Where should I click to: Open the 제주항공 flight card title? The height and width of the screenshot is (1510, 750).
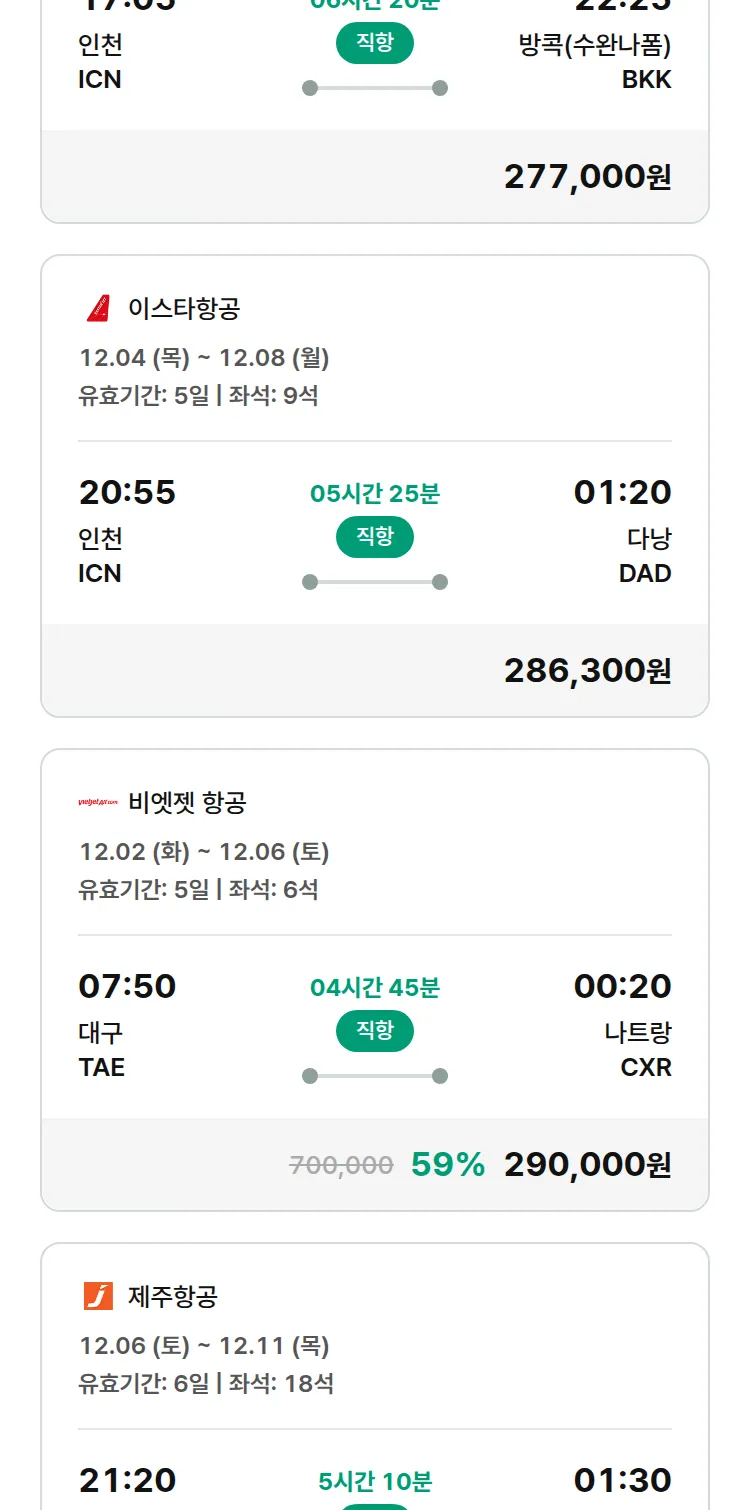[x=173, y=1296]
